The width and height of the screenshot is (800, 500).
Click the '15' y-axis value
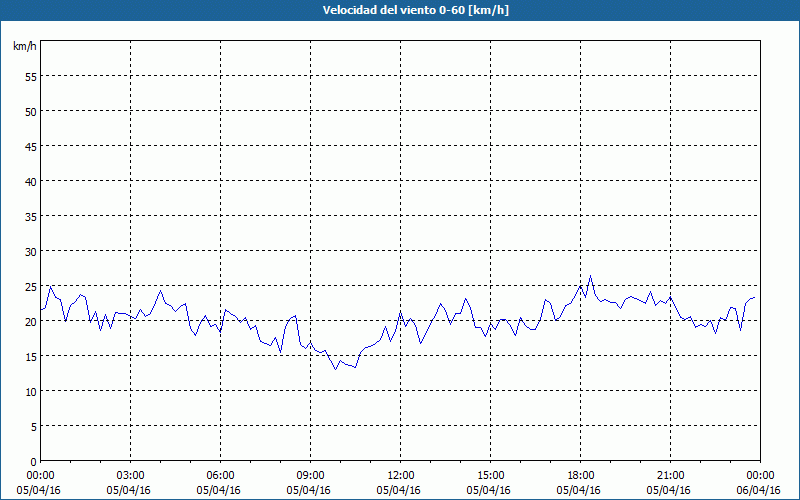(x=31, y=357)
